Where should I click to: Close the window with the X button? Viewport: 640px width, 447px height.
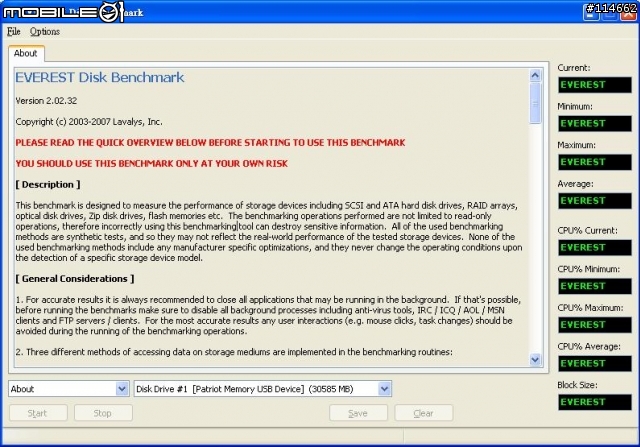click(x=628, y=12)
